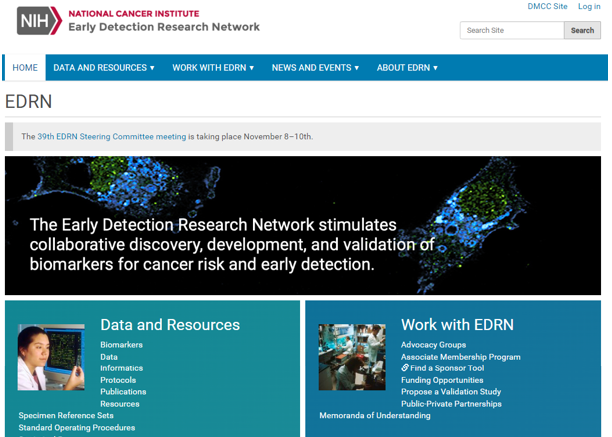Open the Data and Resources dropdown menu
Viewport: 612px width, 437px height.
104,68
